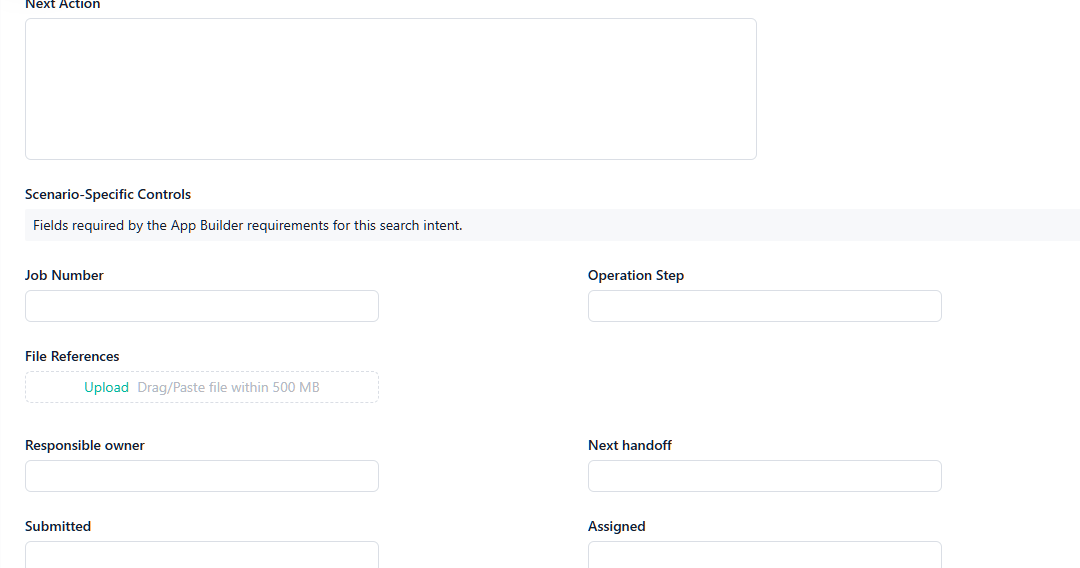The height and width of the screenshot is (568, 1080).
Task: Focus the Job Number input field
Action: [202, 306]
